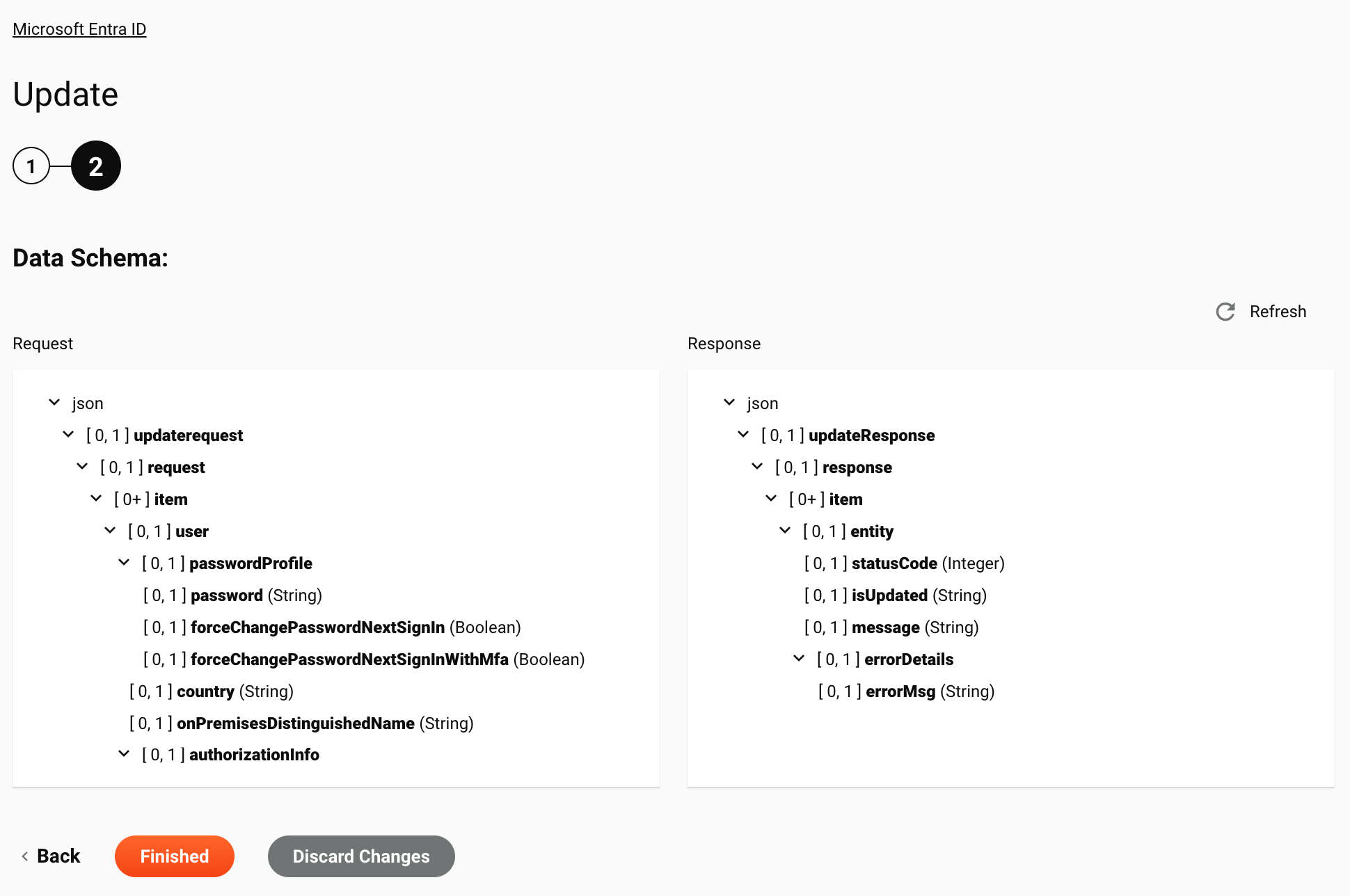Click the errorMsg String field in errorDetails
This screenshot has height=896, width=1350.
pos(900,691)
